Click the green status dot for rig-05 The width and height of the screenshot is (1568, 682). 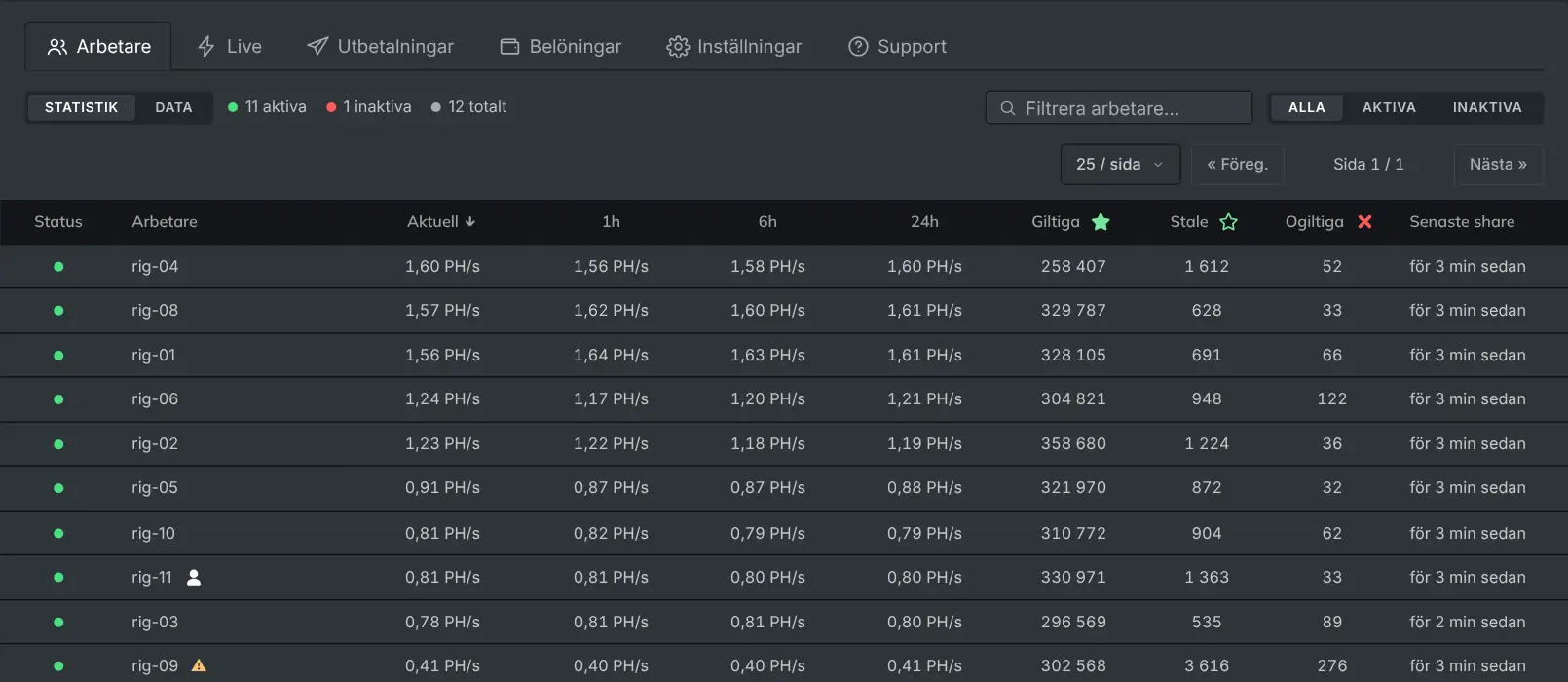tap(58, 488)
